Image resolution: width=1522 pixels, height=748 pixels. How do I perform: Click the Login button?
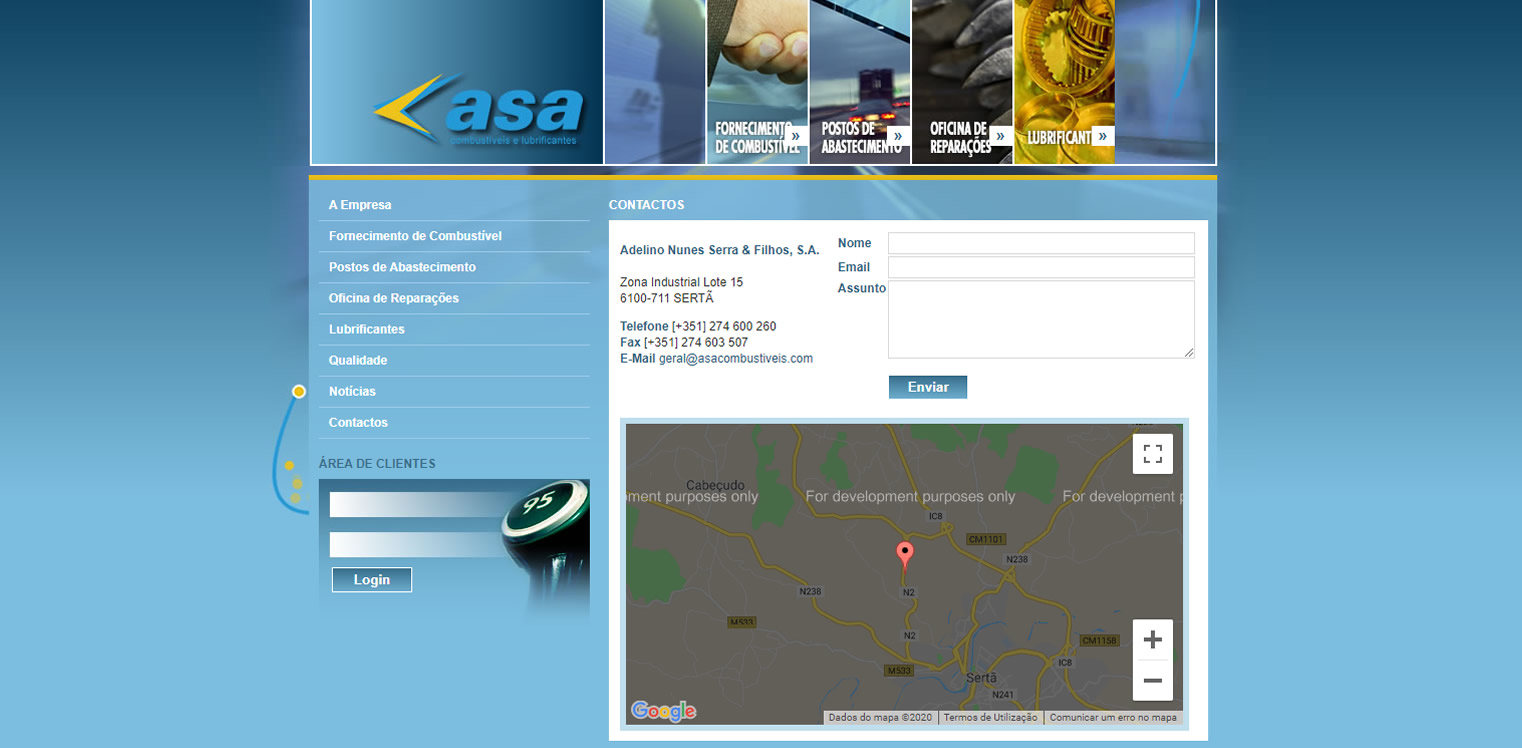pyautogui.click(x=372, y=580)
